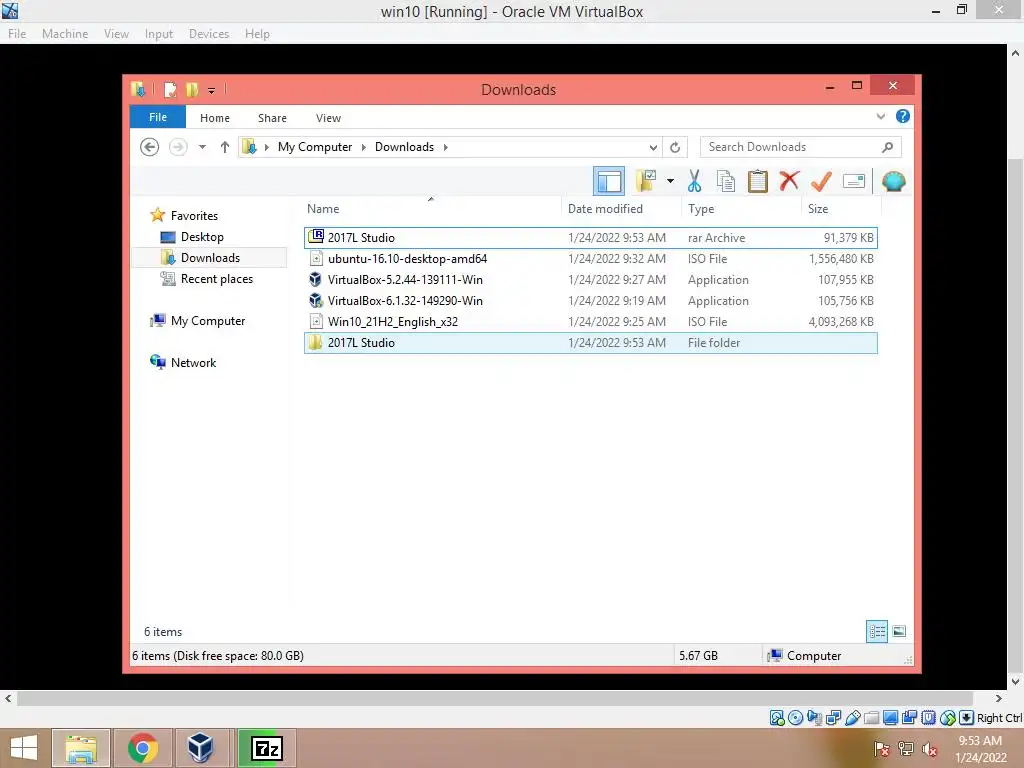Viewport: 1024px width, 768px height.
Task: Select the VirtualBox-6.1.32-149290-Win application
Action: click(x=590, y=300)
